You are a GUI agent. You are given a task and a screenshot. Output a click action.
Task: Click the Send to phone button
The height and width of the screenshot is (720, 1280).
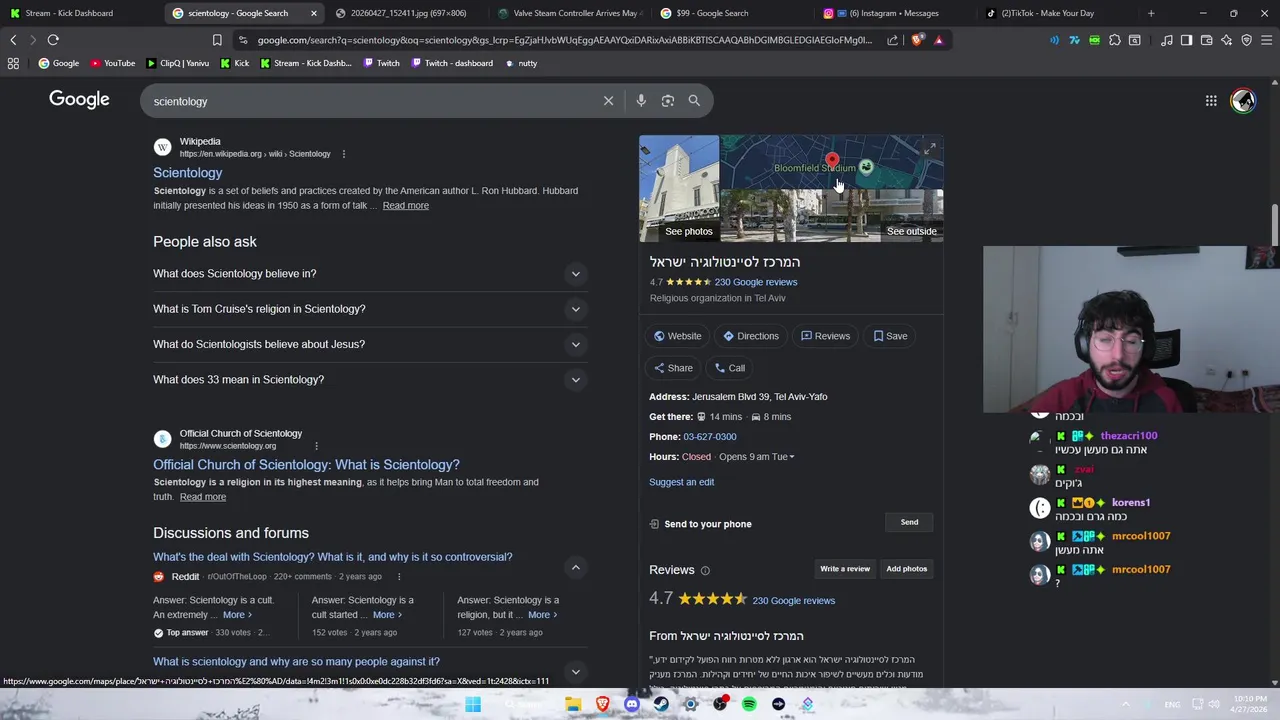(x=909, y=522)
